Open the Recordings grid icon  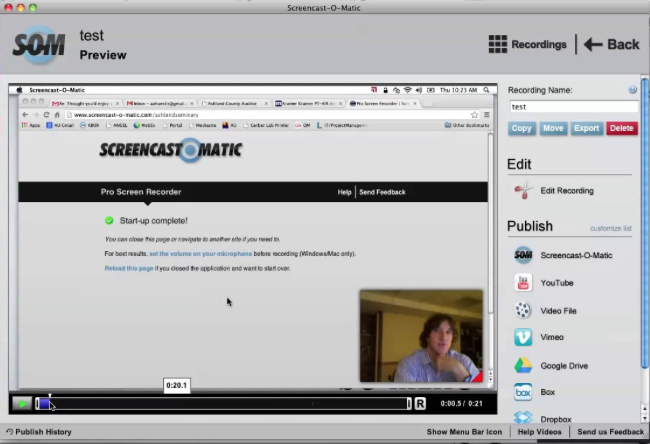[497, 44]
